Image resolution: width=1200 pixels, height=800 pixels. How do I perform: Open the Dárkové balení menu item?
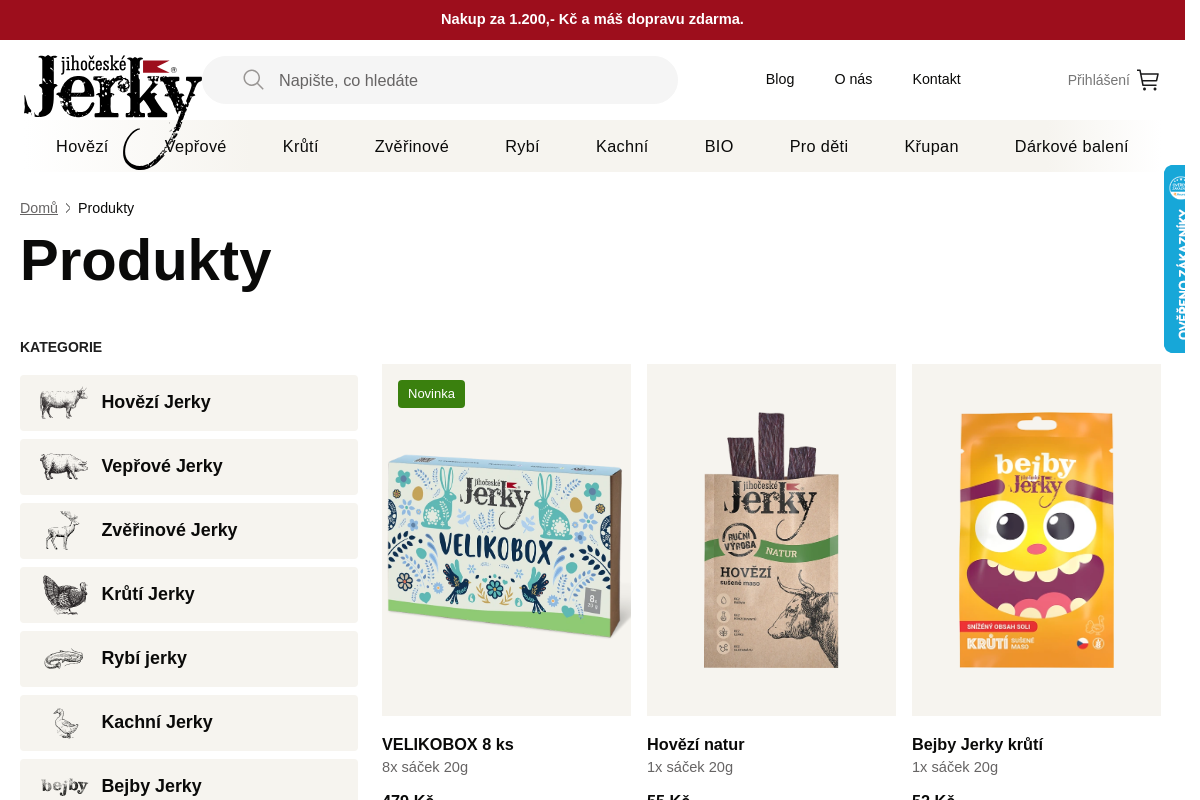coord(1071,147)
